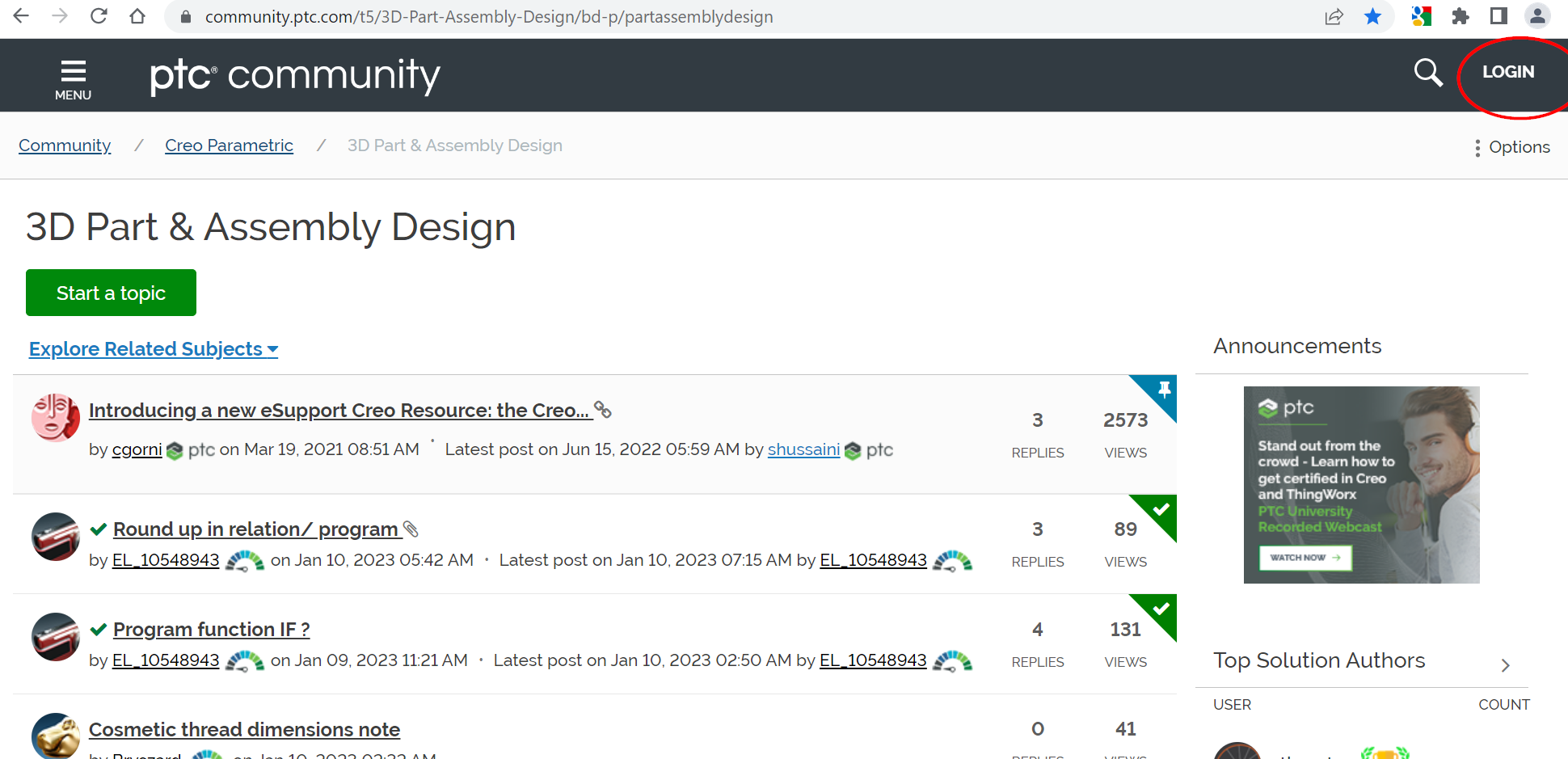The width and height of the screenshot is (1568, 759).
Task: Click the ptc community logo
Action: (294, 75)
